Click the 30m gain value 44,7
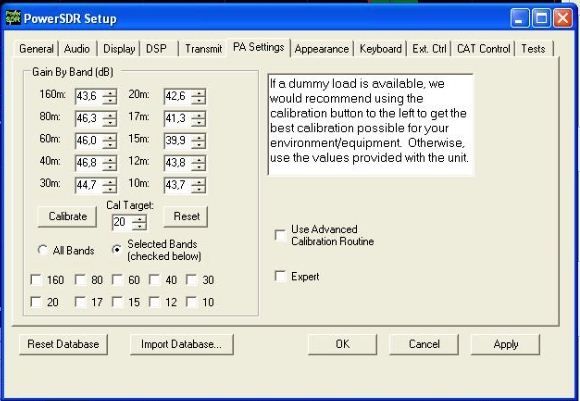Image resolution: width=580 pixels, height=401 pixels. [89, 185]
